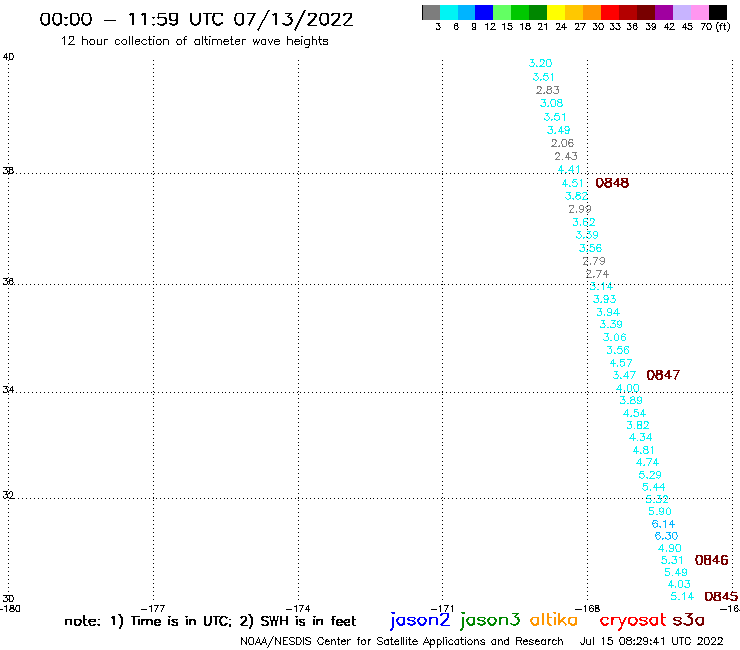Screen dimensions: 740x650
Task: Click the 4.41 wave height value
Action: point(569,169)
